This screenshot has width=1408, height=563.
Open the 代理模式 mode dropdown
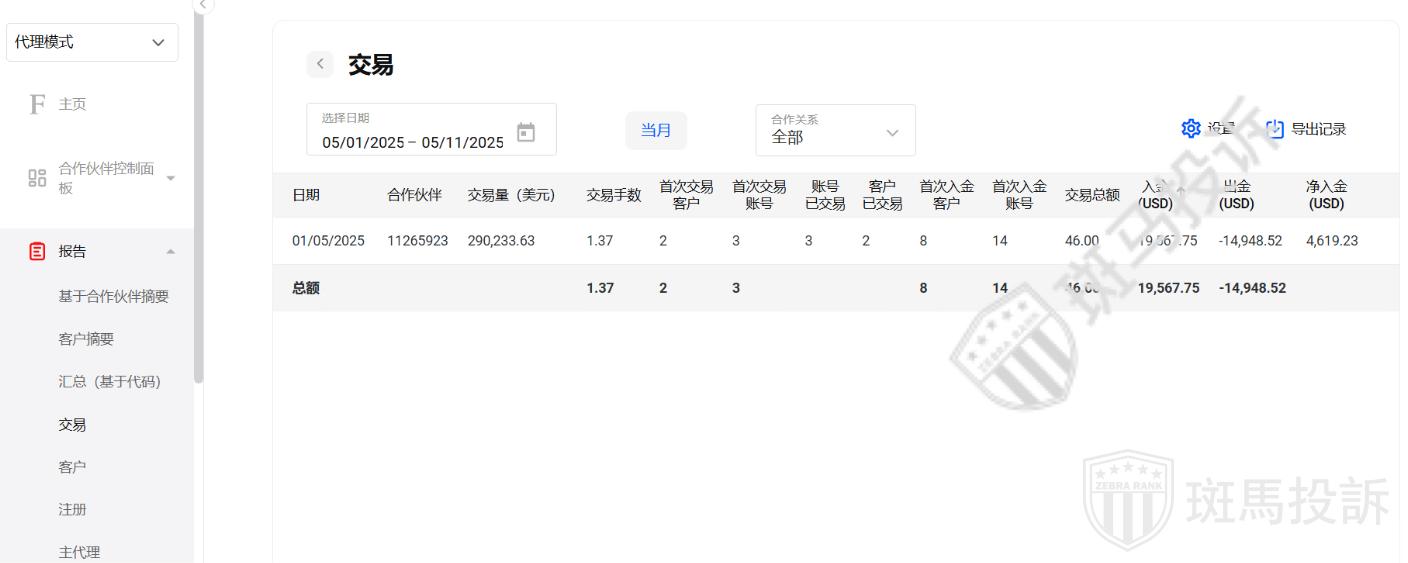coord(92,42)
